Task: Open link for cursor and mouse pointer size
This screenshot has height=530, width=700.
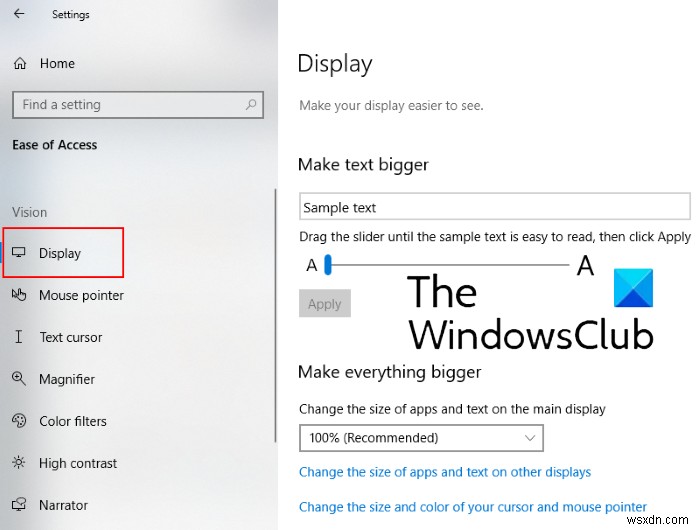Action: 473,507
